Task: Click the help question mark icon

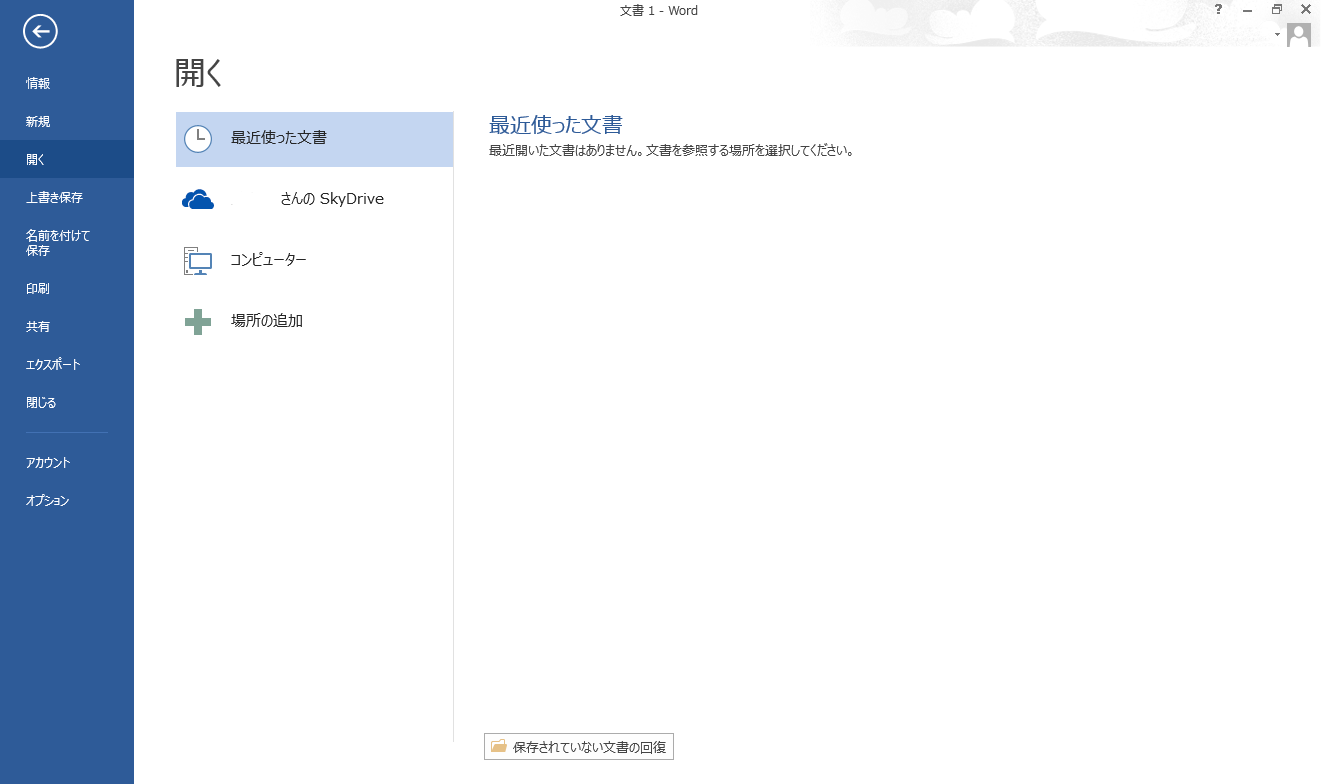Action: 1218,10
